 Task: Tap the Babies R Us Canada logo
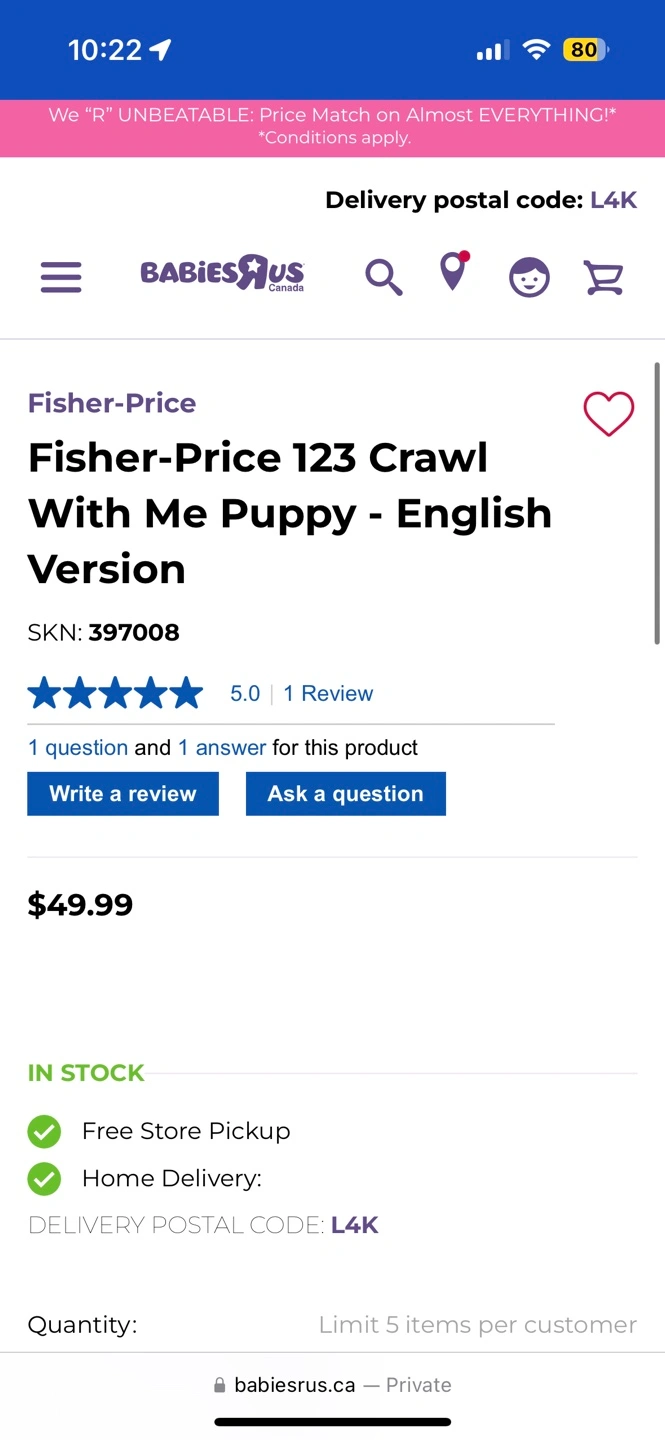coord(222,273)
